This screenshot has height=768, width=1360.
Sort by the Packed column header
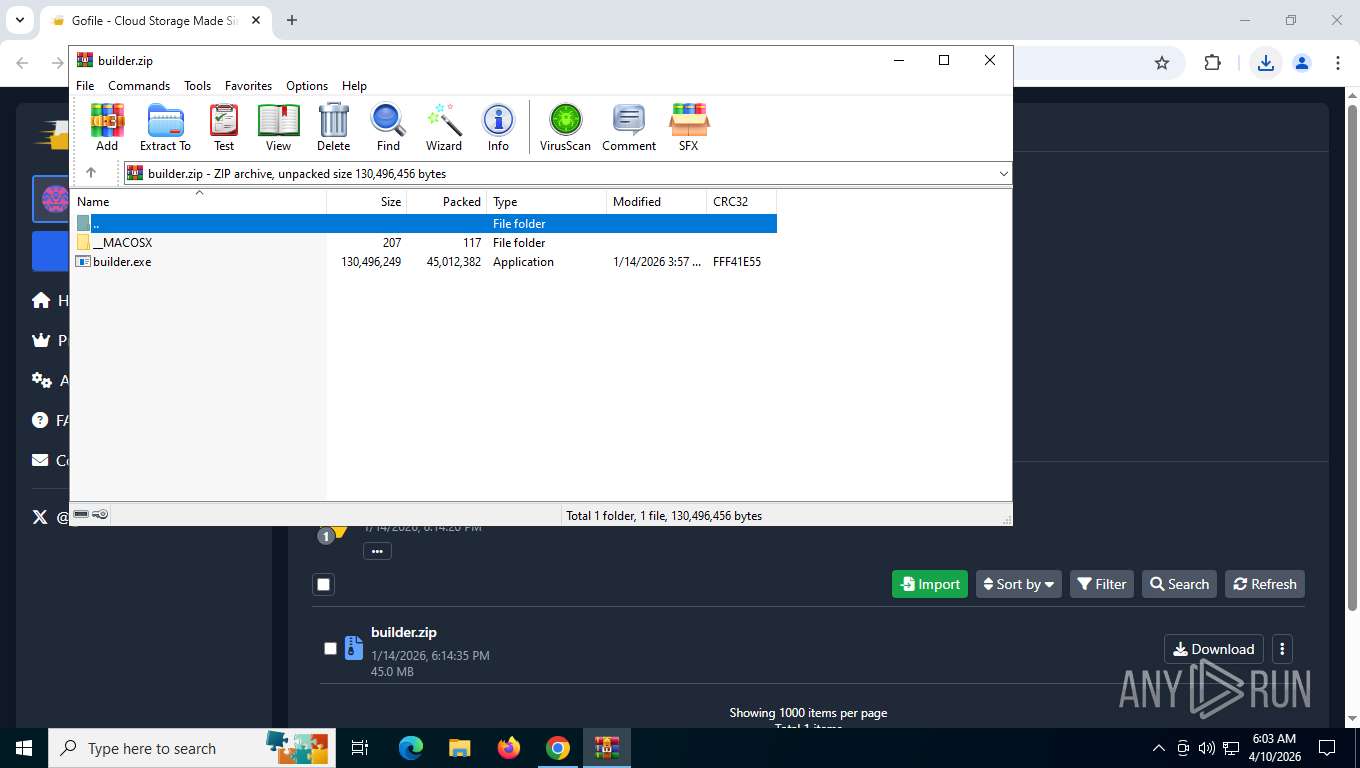447,201
